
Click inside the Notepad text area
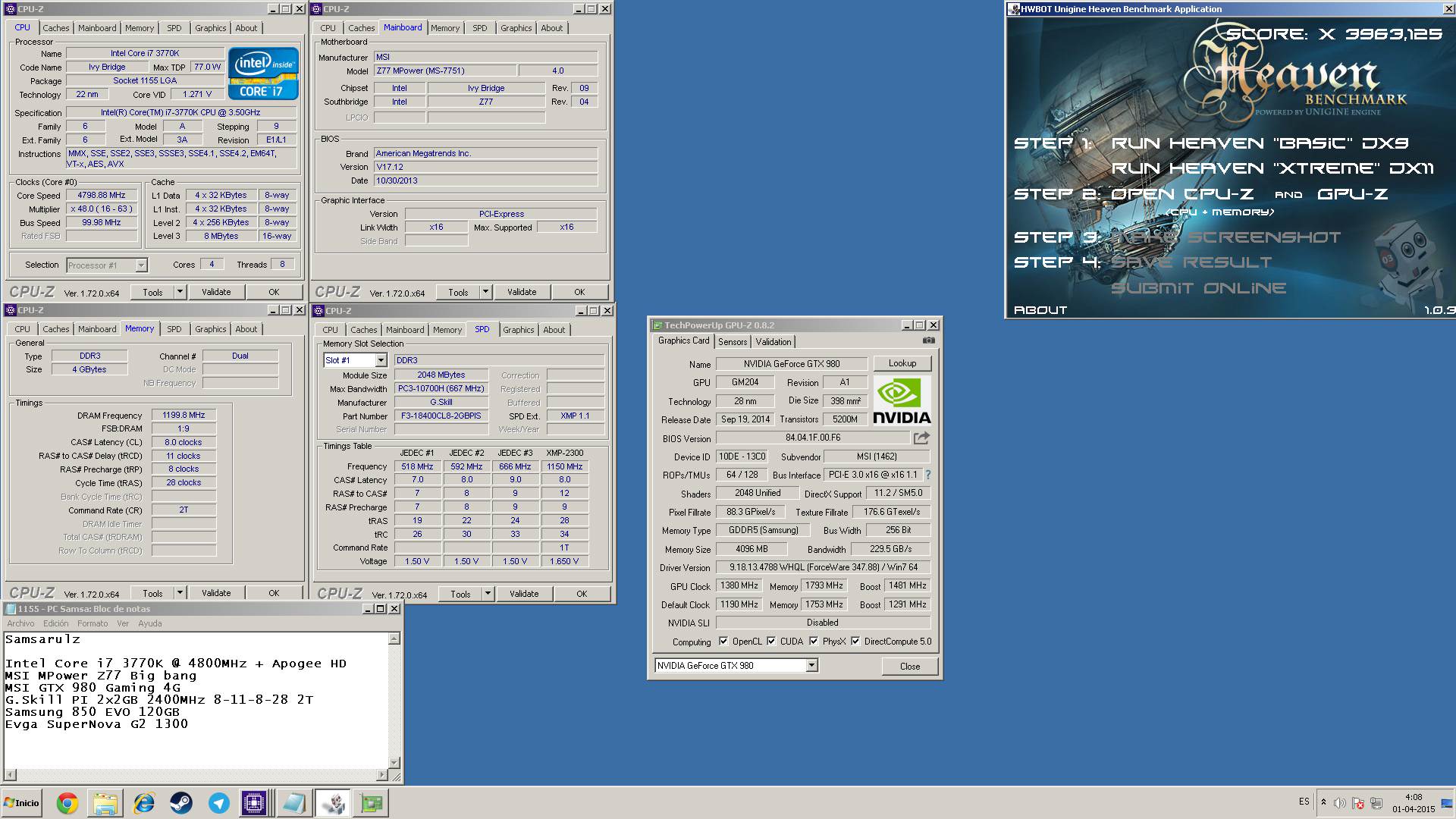pos(196,701)
